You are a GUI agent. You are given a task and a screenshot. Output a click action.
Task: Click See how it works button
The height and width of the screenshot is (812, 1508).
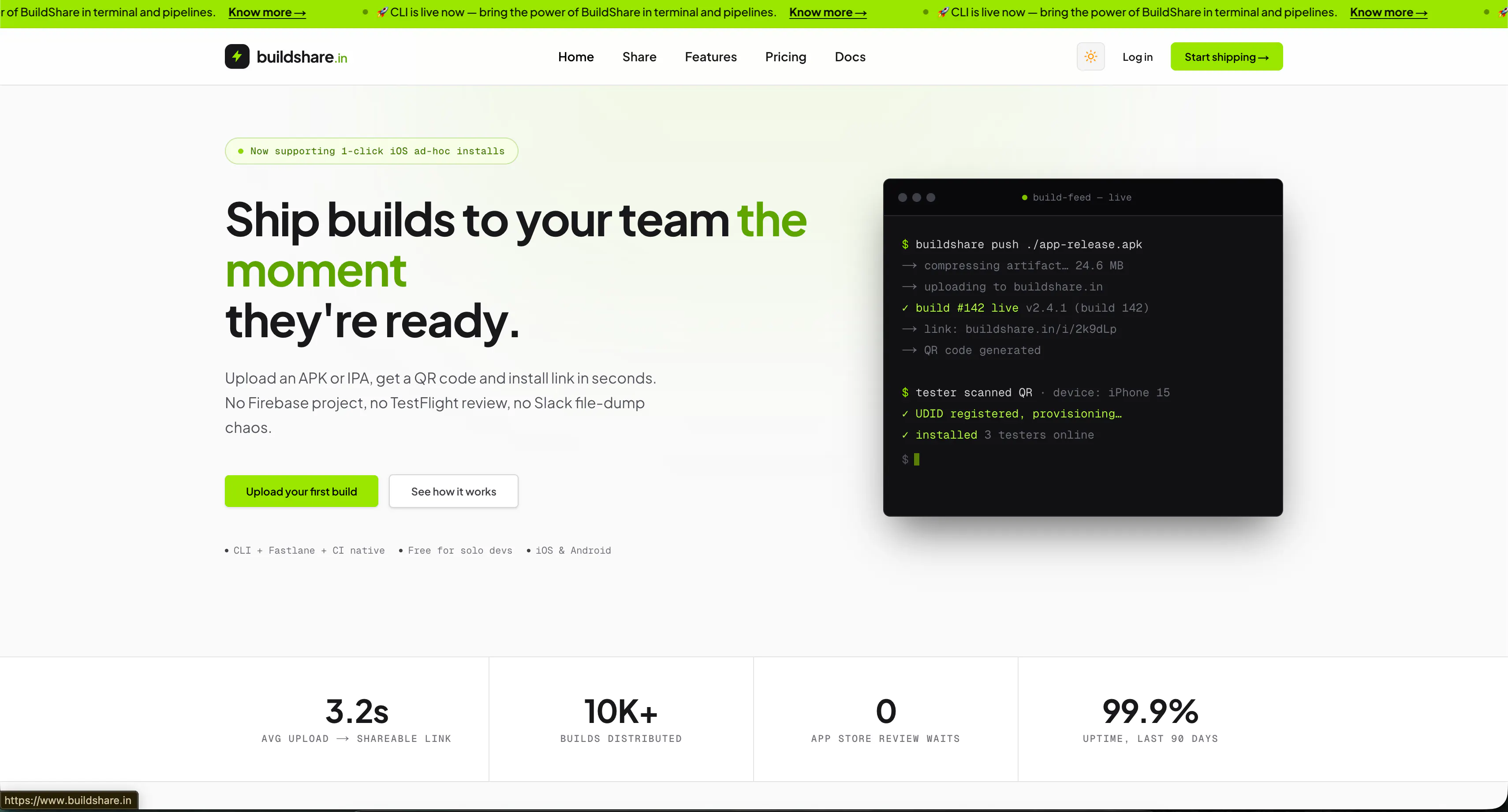[454, 491]
